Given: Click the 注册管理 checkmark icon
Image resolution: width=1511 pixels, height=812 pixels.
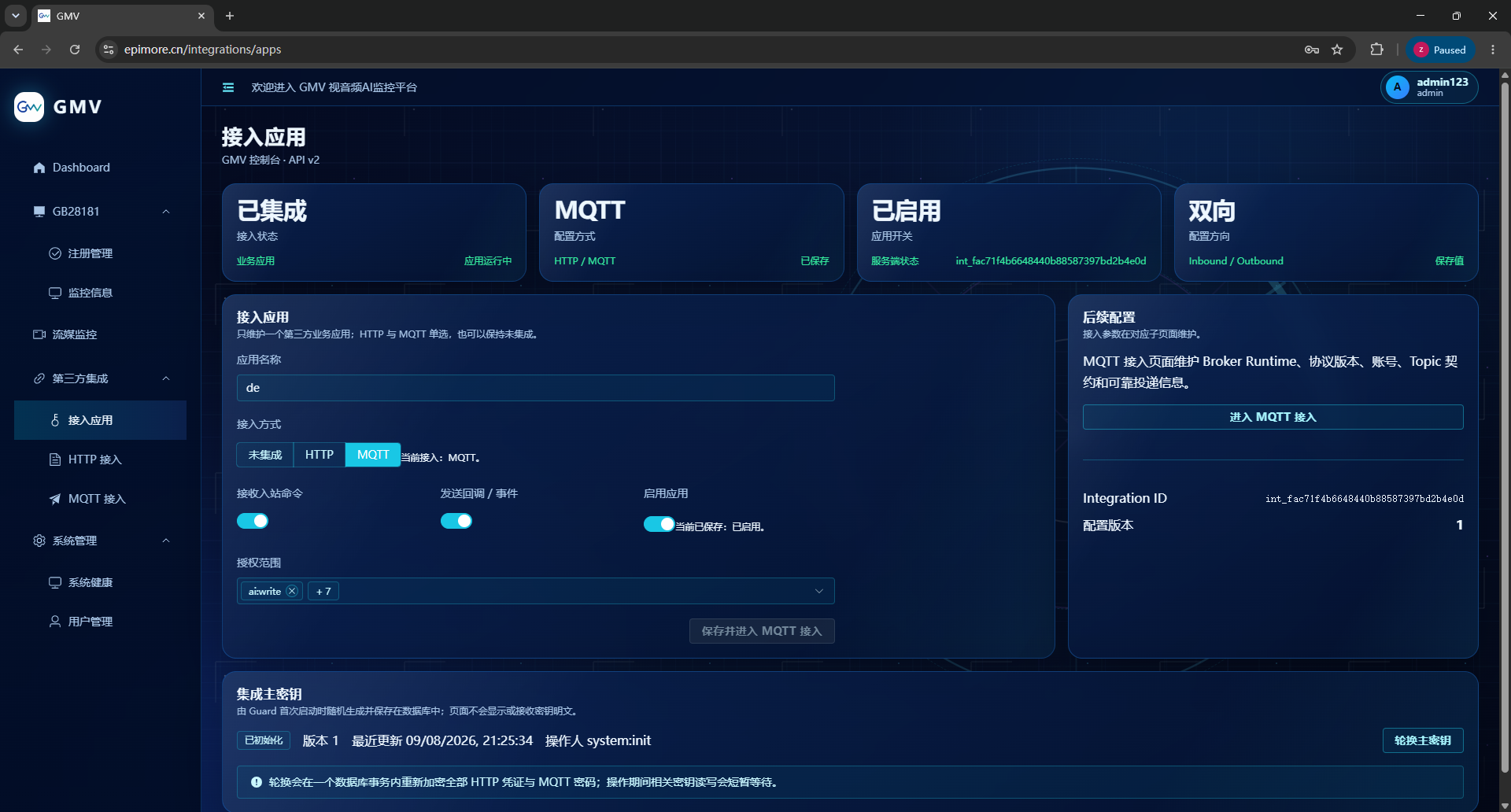Looking at the screenshot, I should pyautogui.click(x=55, y=253).
